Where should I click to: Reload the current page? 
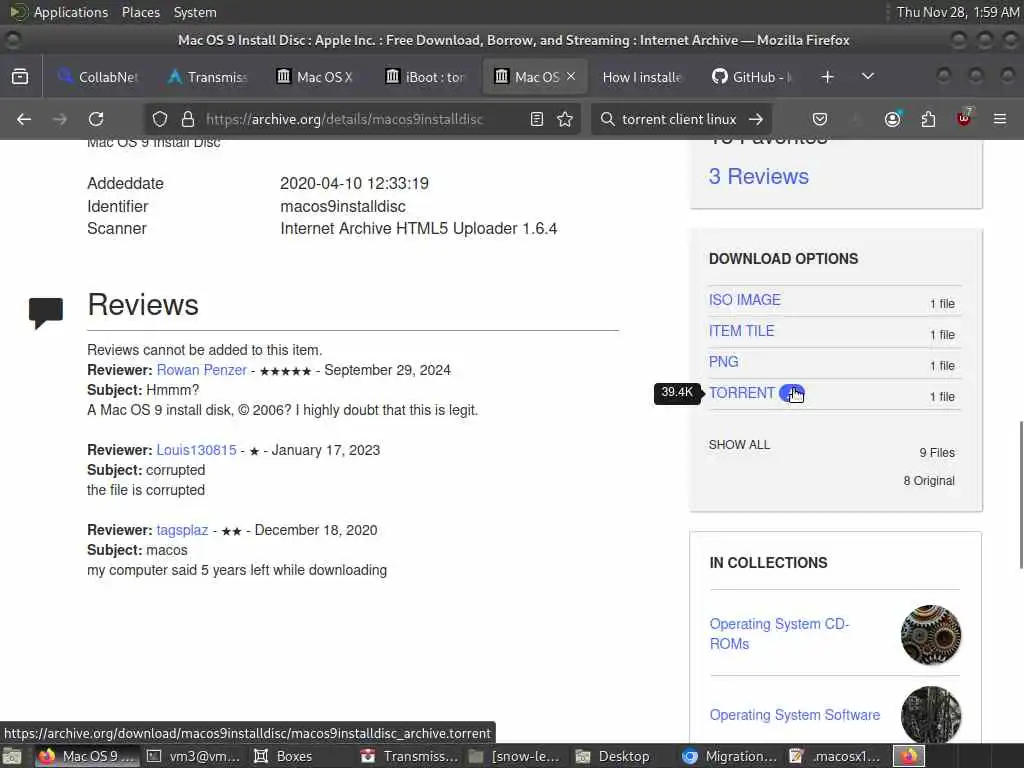(x=96, y=119)
